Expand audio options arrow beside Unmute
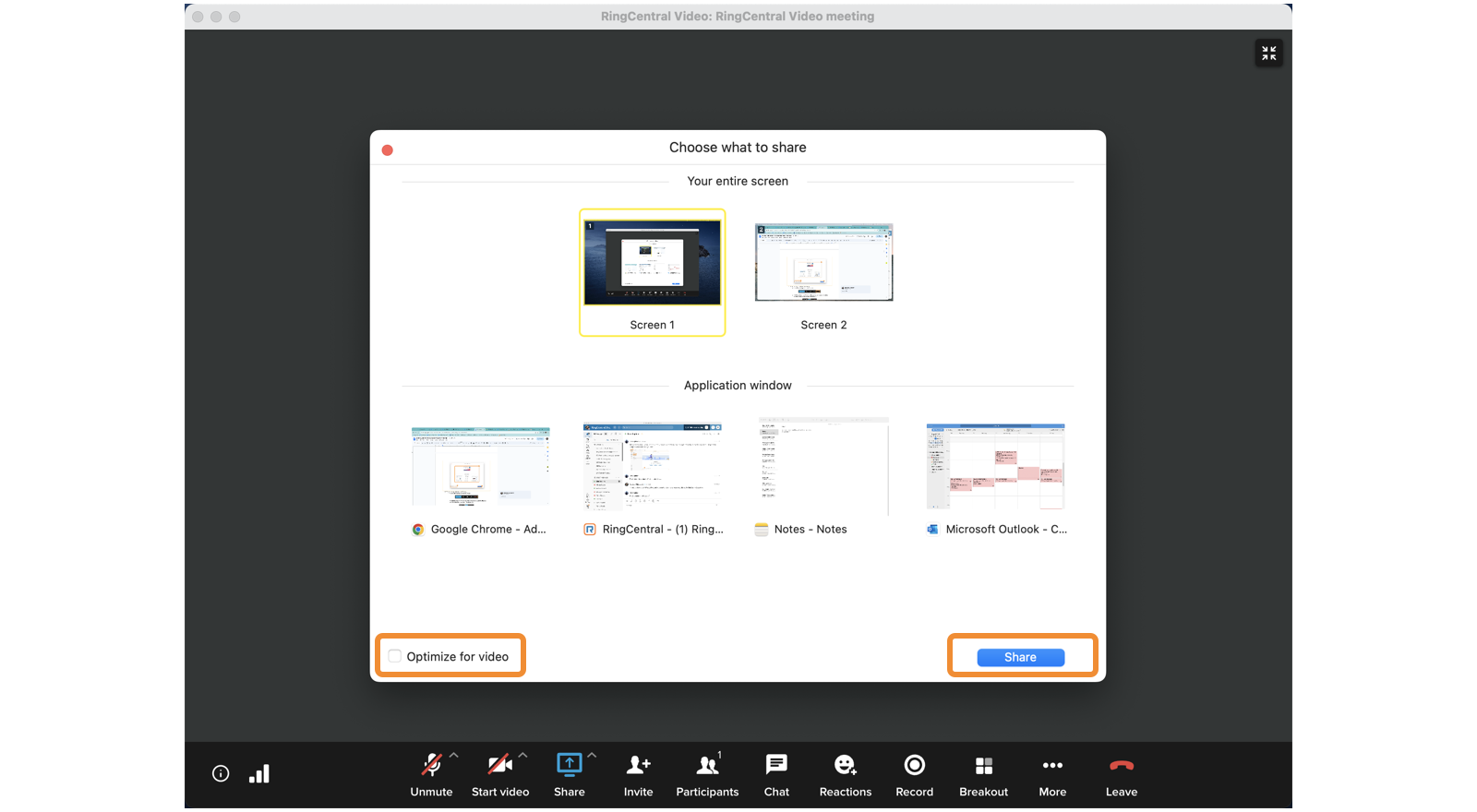Screen dimensions: 1477x812 click(454, 755)
